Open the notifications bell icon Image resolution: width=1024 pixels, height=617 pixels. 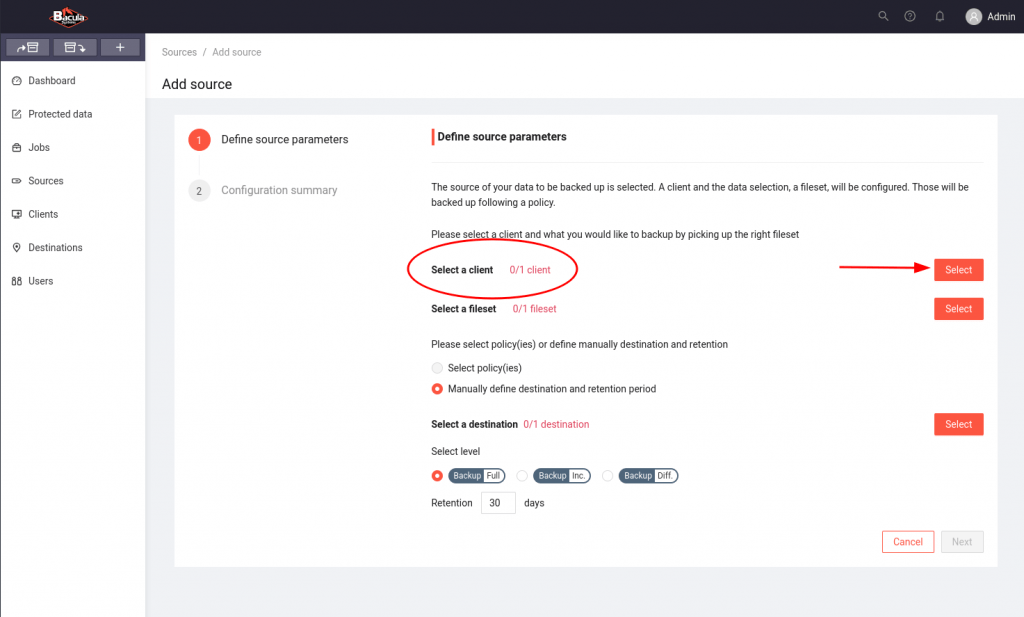[x=939, y=16]
